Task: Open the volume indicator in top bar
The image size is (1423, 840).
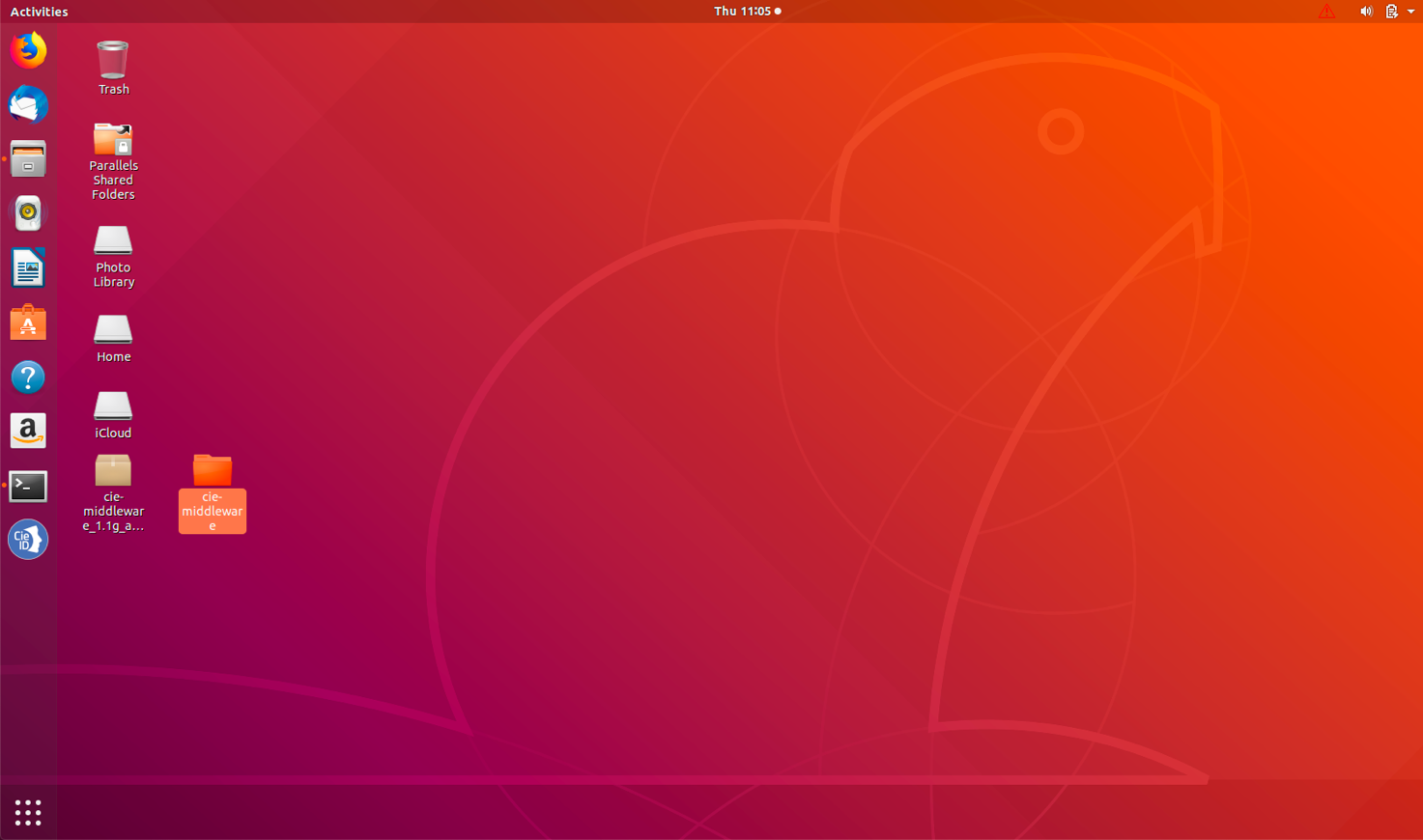Action: [x=1366, y=12]
